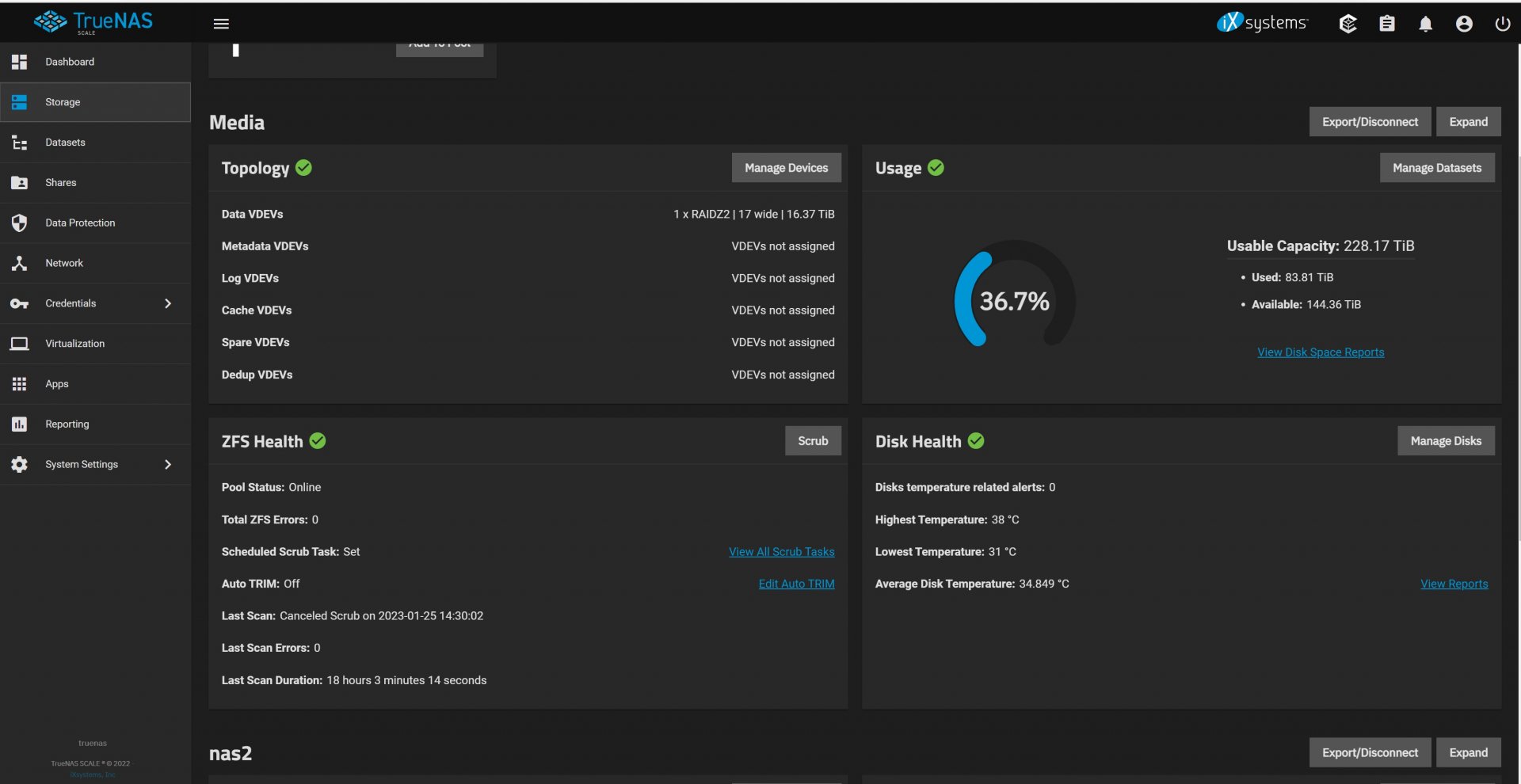The image size is (1521, 784).
Task: Click the power icon
Action: click(1502, 24)
